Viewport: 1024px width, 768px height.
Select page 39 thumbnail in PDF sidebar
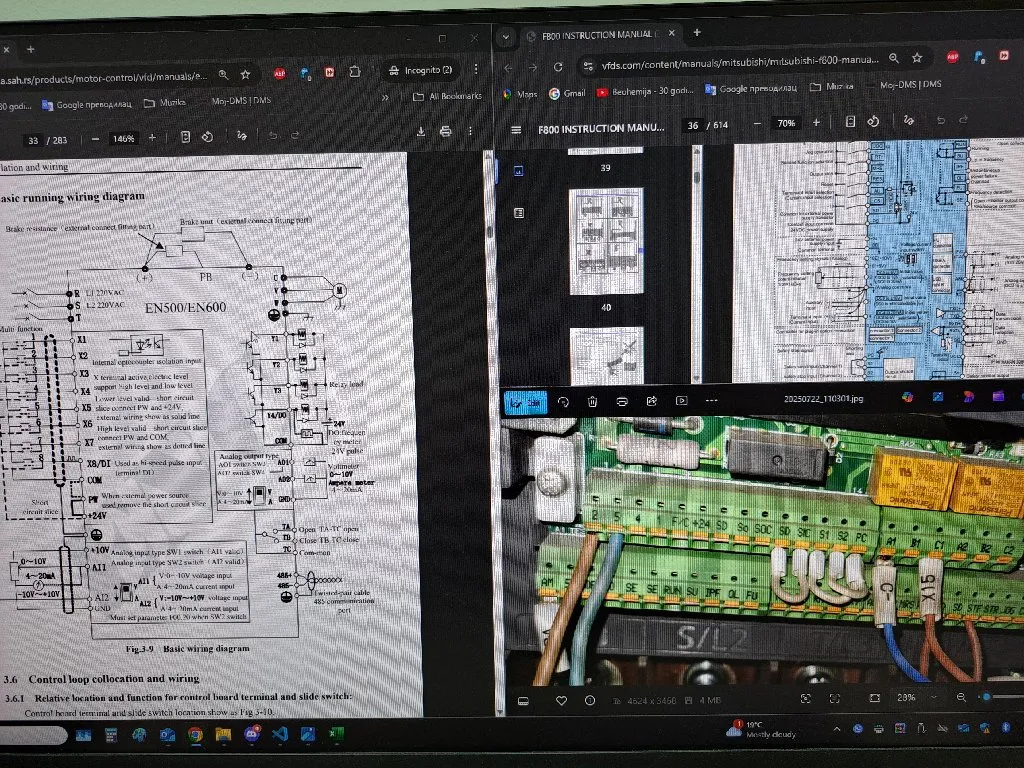tap(605, 228)
